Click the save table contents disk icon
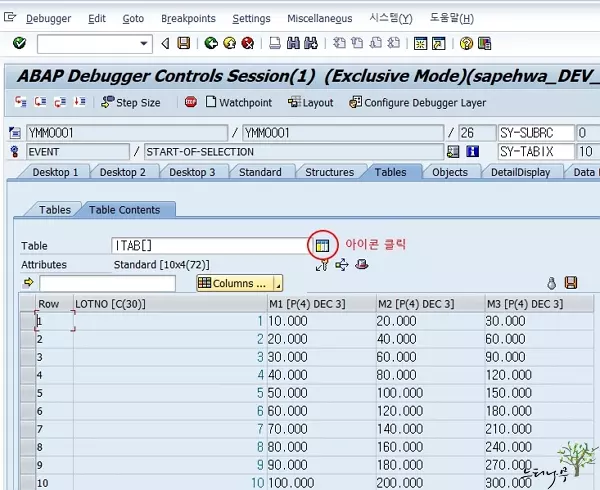The image size is (600, 490). point(571,283)
